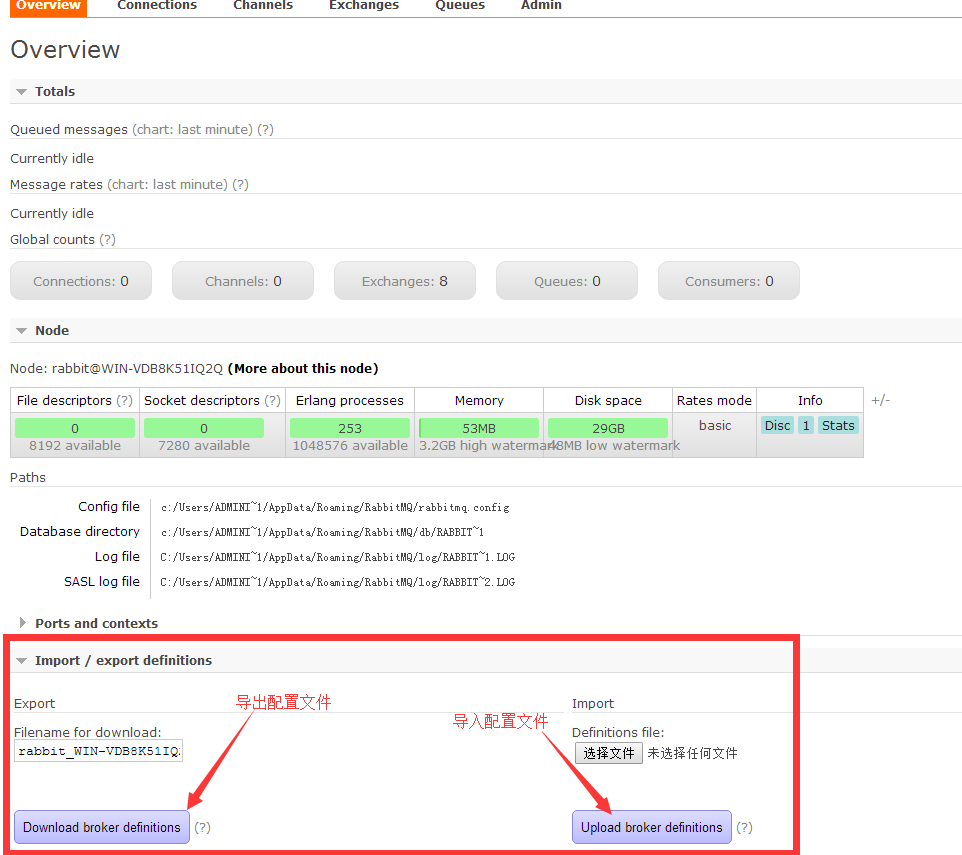Open the Channels tab
Image resolution: width=962 pixels, height=855 pixels.
[263, 6]
